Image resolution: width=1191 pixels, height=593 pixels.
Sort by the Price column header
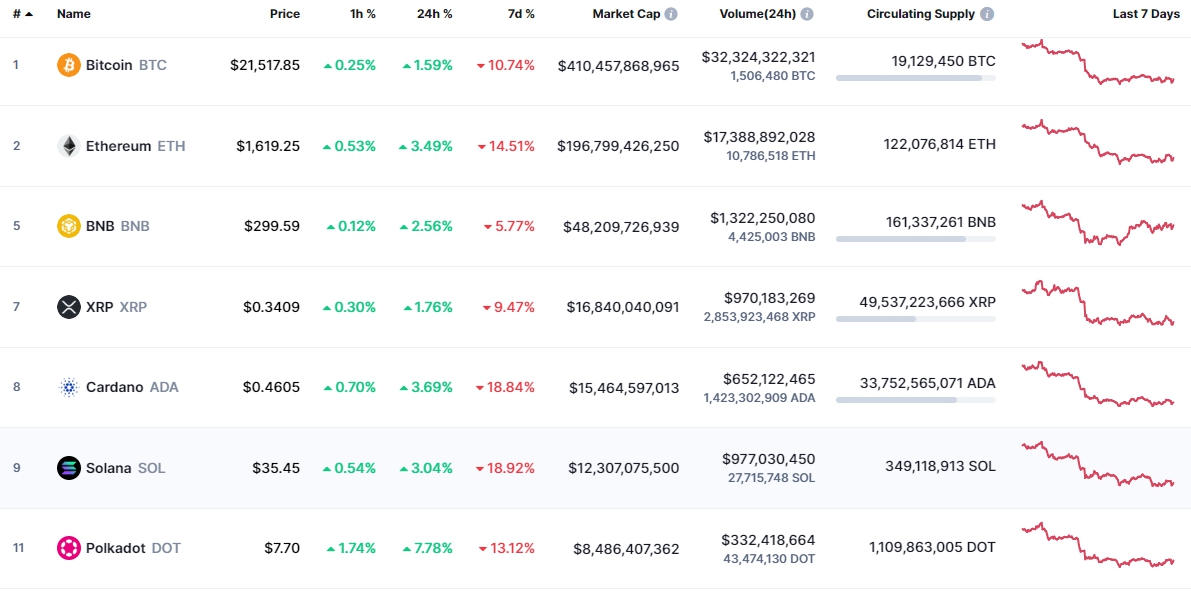pos(284,15)
